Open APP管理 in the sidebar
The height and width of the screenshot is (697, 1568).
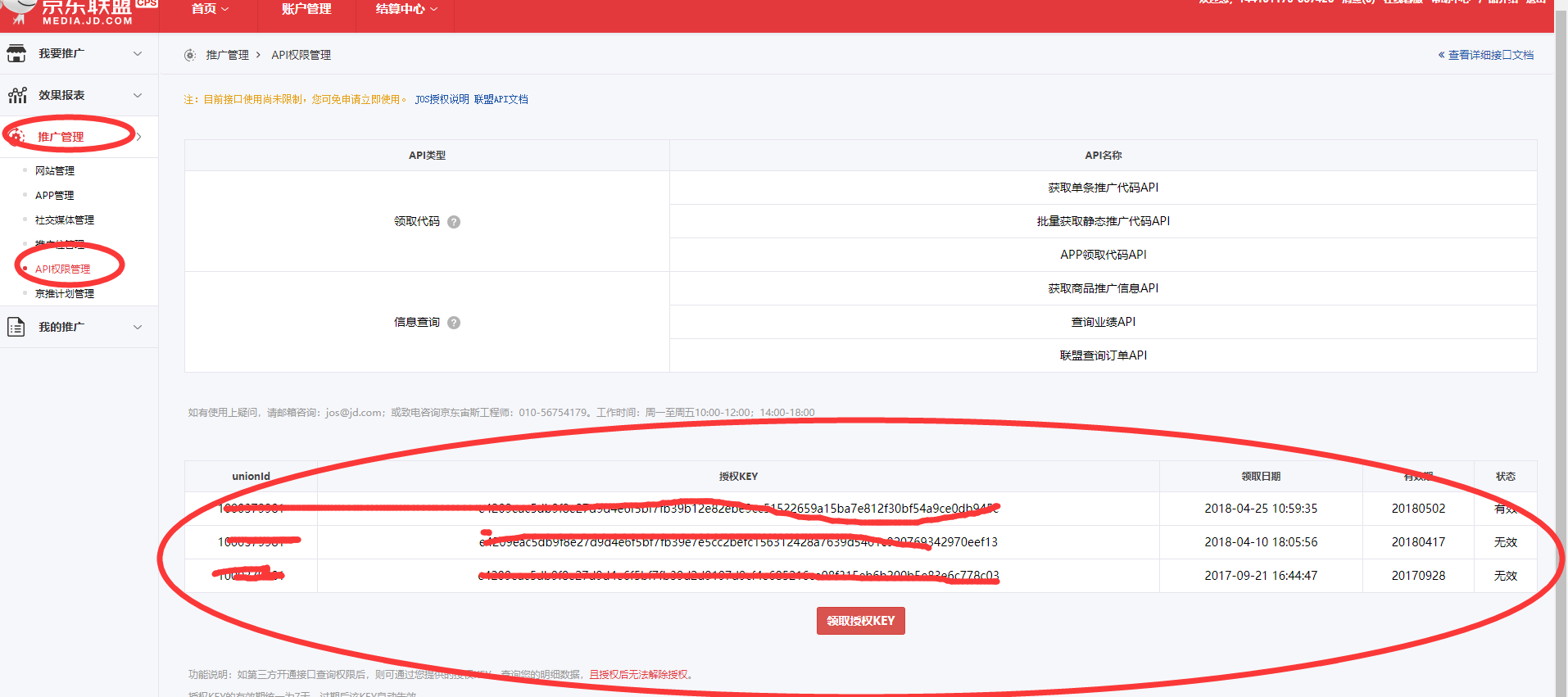tap(55, 195)
